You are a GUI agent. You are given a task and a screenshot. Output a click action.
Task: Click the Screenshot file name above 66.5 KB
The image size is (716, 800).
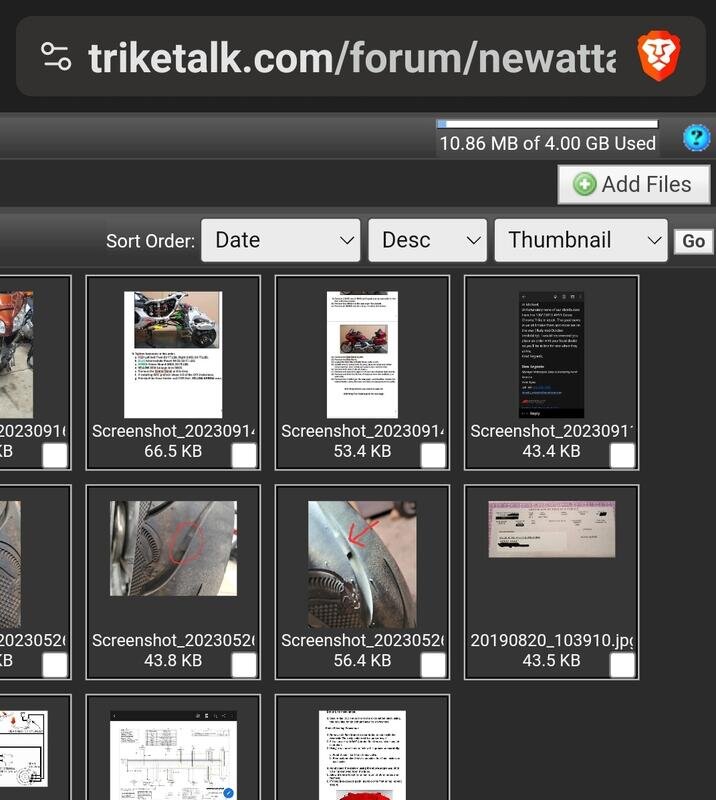pos(173,431)
